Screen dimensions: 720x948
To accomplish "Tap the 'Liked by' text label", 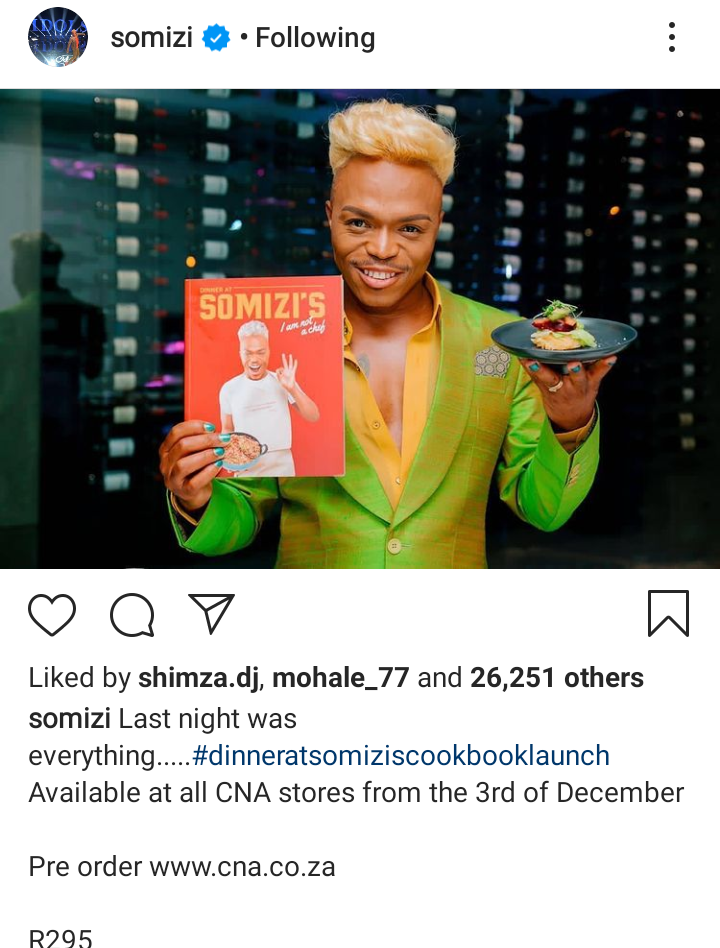I will click(x=80, y=678).
